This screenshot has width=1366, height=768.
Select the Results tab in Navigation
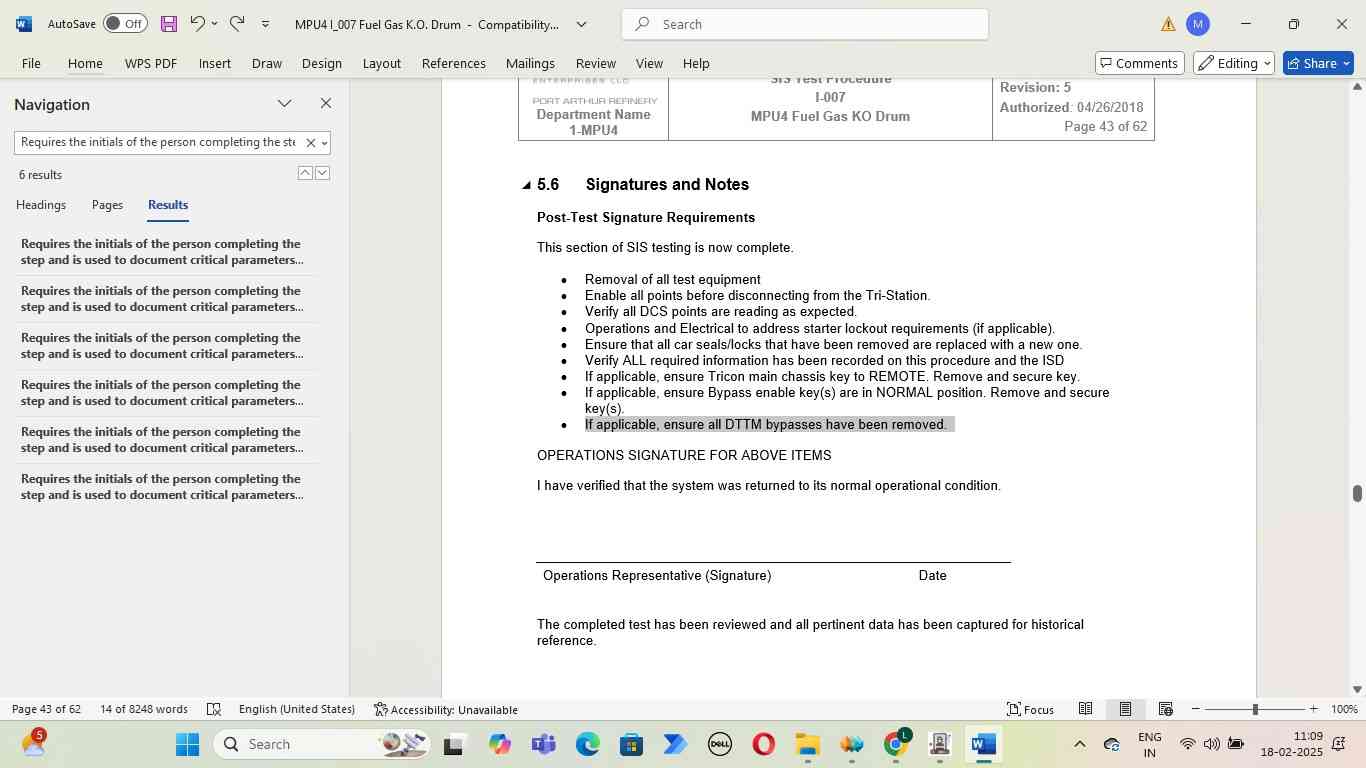coord(168,205)
